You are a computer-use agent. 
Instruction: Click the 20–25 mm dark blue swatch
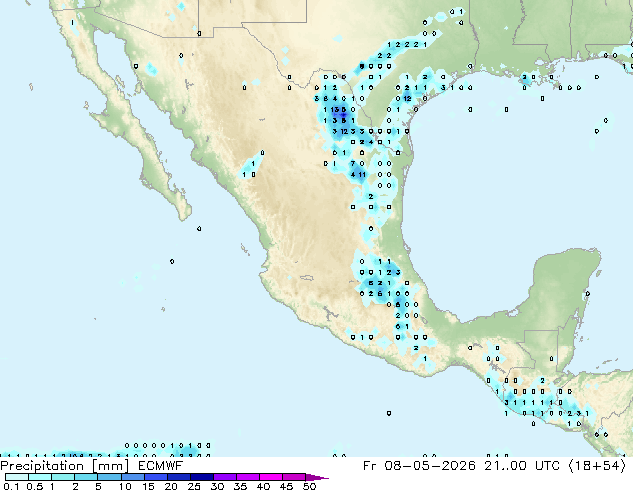point(178,477)
